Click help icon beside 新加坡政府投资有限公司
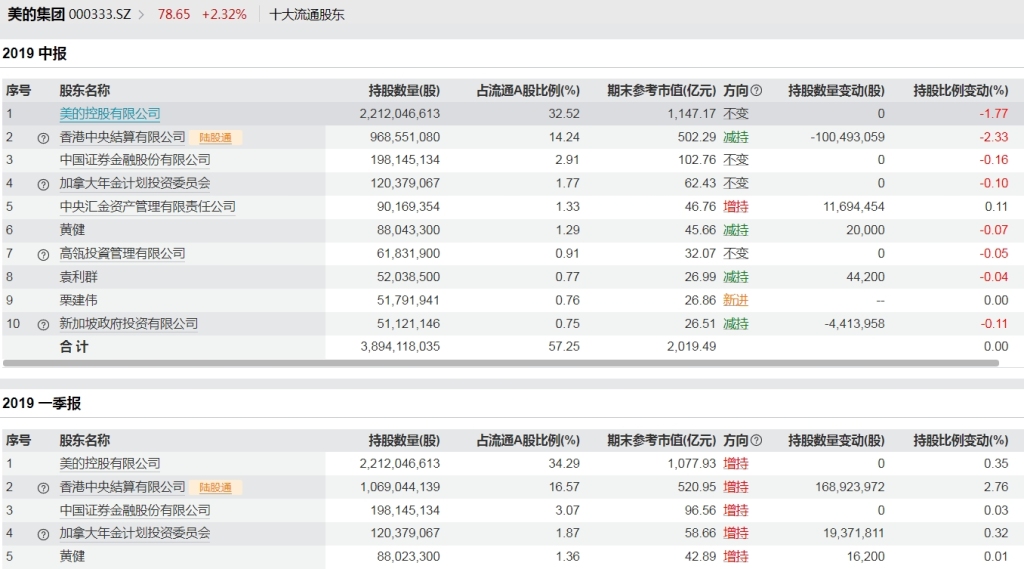 click(43, 325)
